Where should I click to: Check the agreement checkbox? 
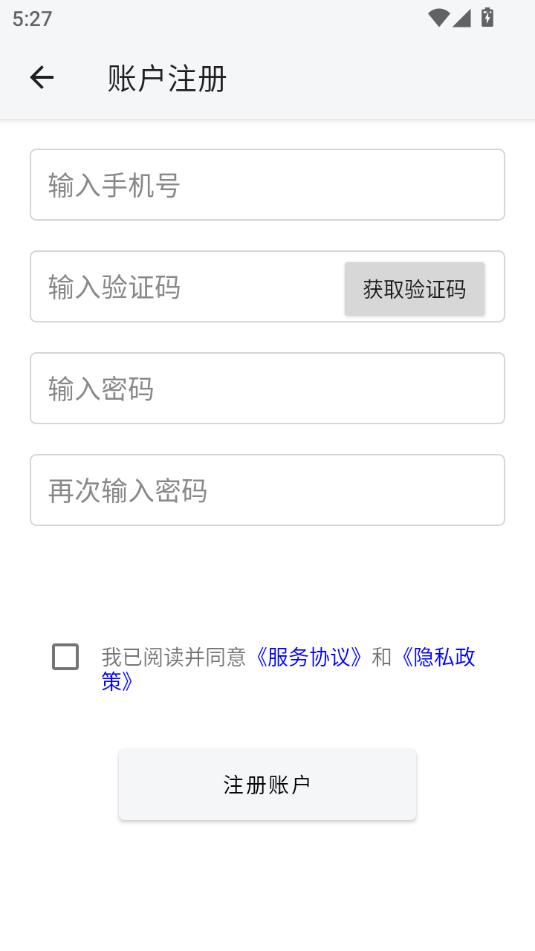[x=66, y=657]
